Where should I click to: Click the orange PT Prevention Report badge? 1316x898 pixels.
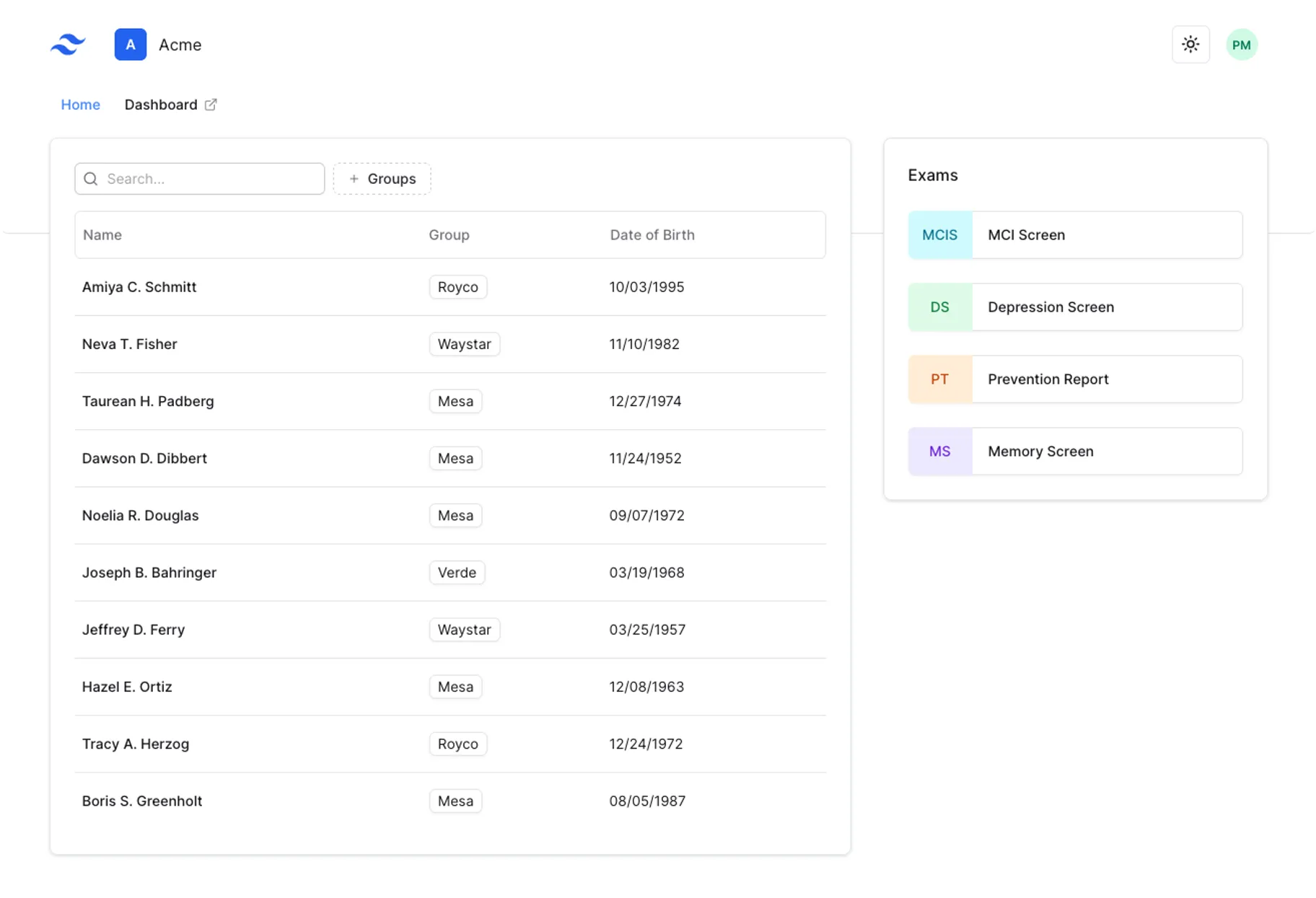pos(939,379)
